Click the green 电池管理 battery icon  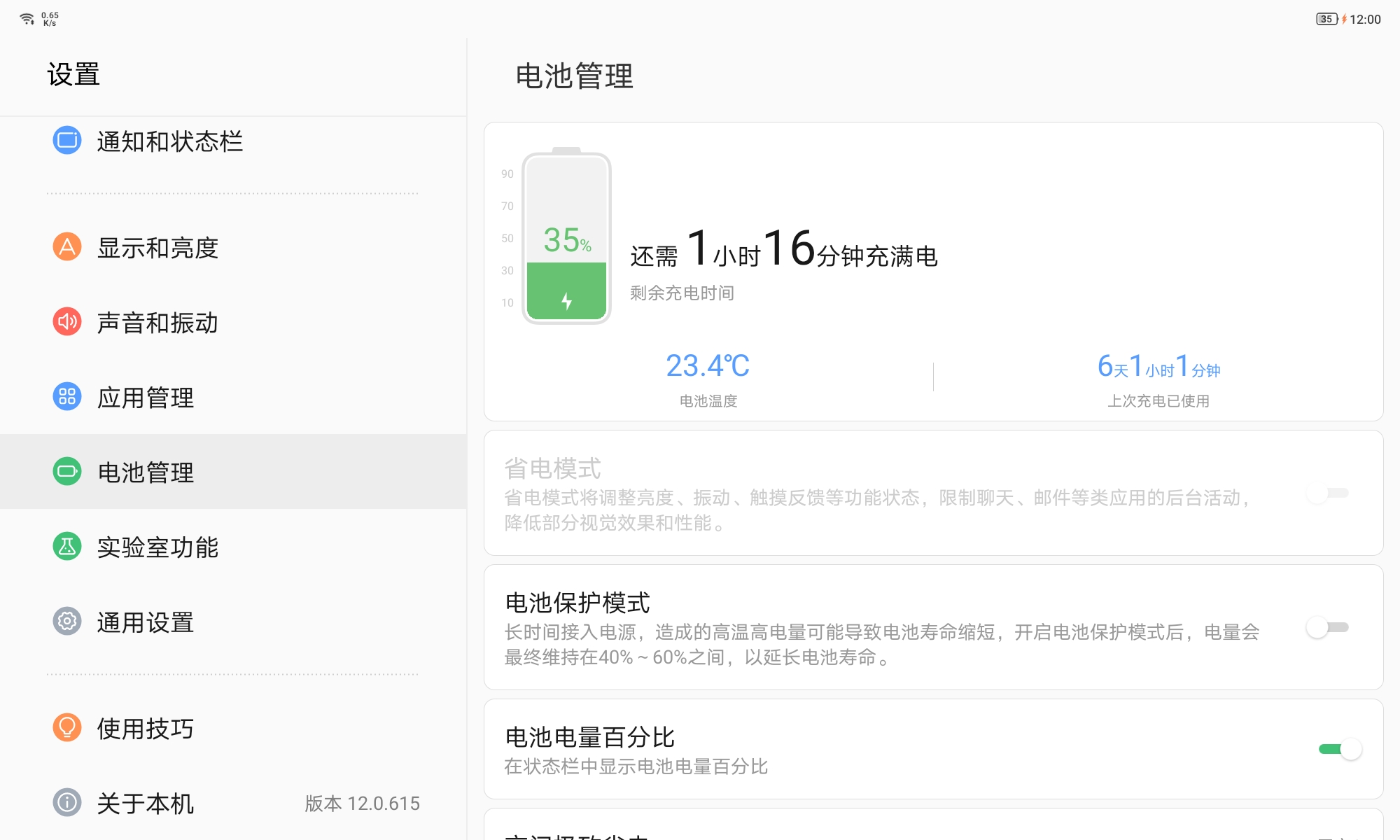click(x=66, y=472)
